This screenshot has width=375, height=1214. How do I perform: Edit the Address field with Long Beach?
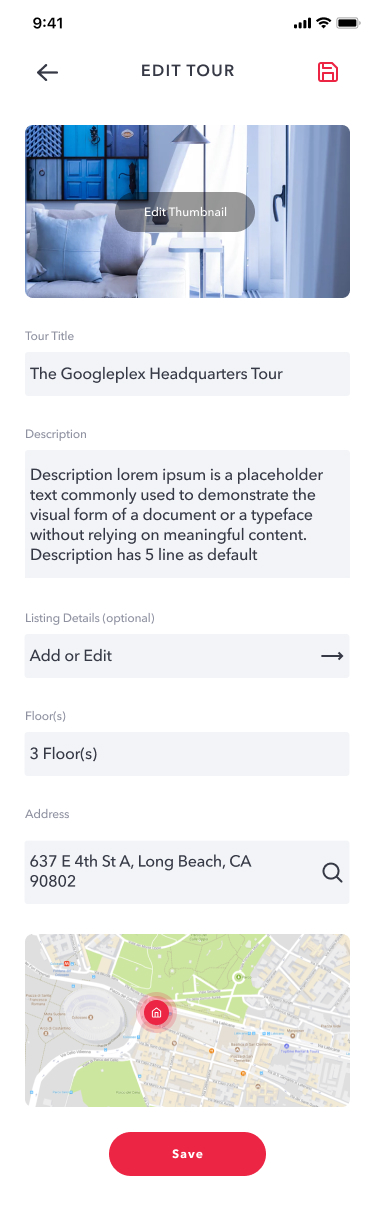[187, 872]
